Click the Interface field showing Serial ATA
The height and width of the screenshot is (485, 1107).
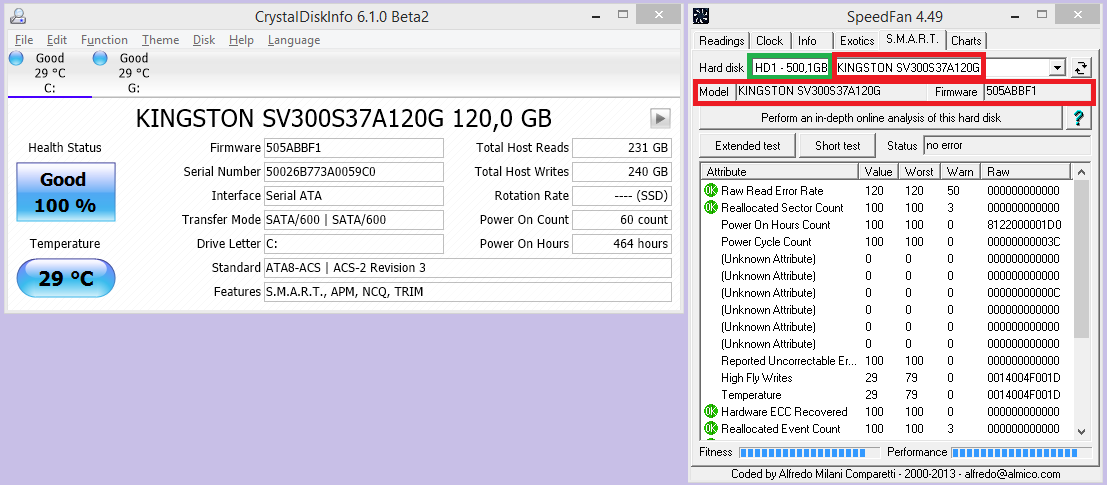(x=354, y=196)
